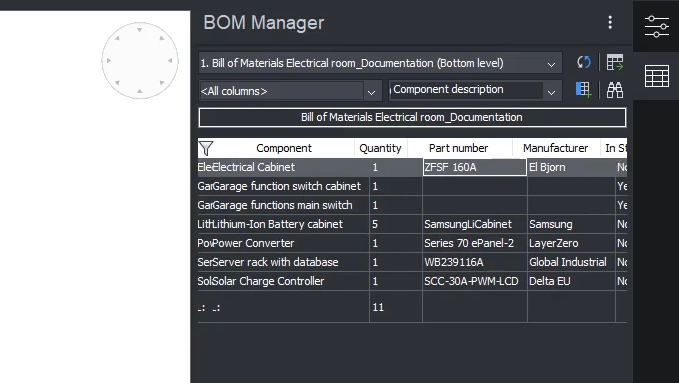Screen dimensions: 679x383
Task: Open the settings sliders panel icon
Action: tap(656, 26)
